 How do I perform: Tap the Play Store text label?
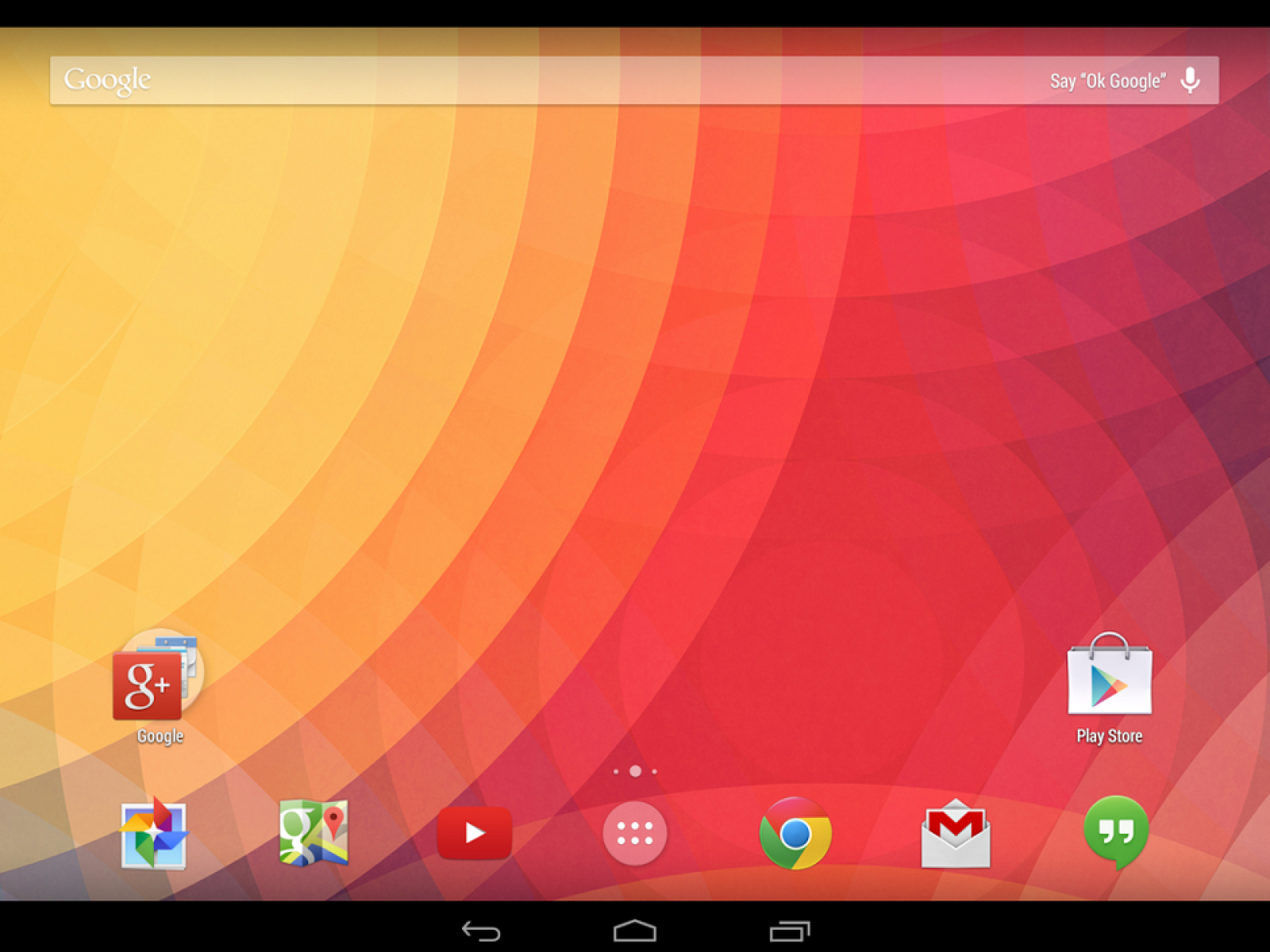[1109, 736]
